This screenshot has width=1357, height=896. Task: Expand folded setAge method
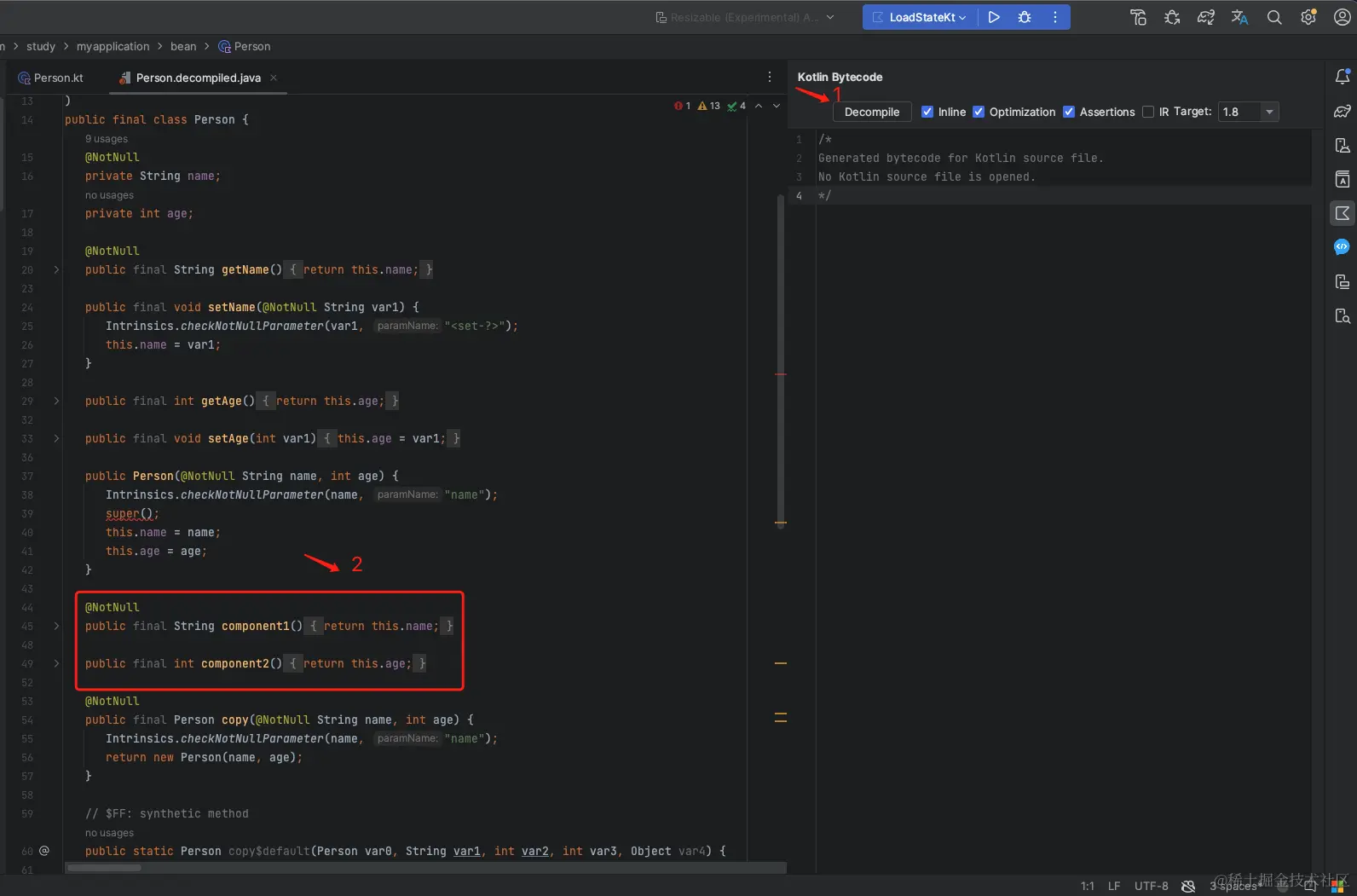[56, 438]
